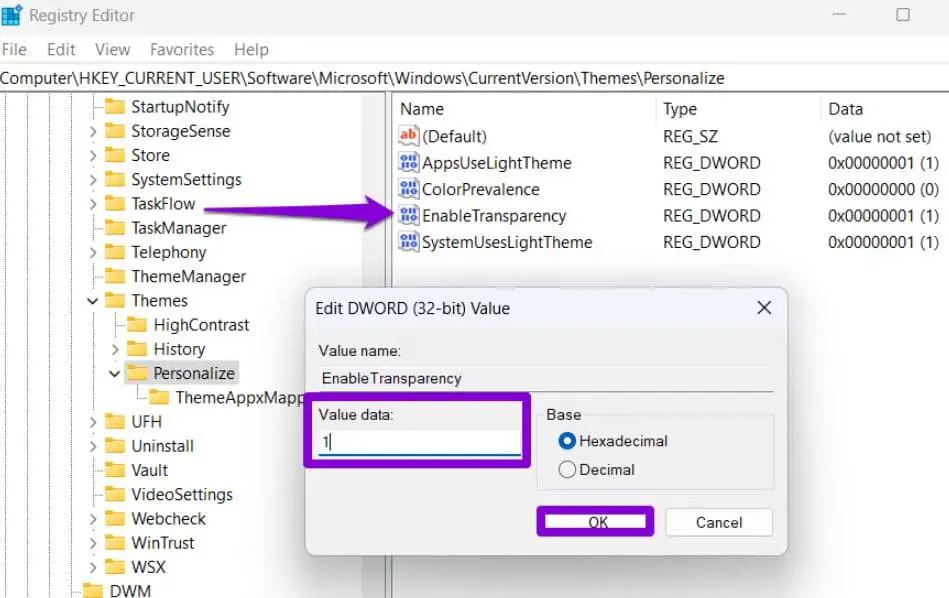949x598 pixels.
Task: Open the Edit menu
Action: click(x=61, y=49)
